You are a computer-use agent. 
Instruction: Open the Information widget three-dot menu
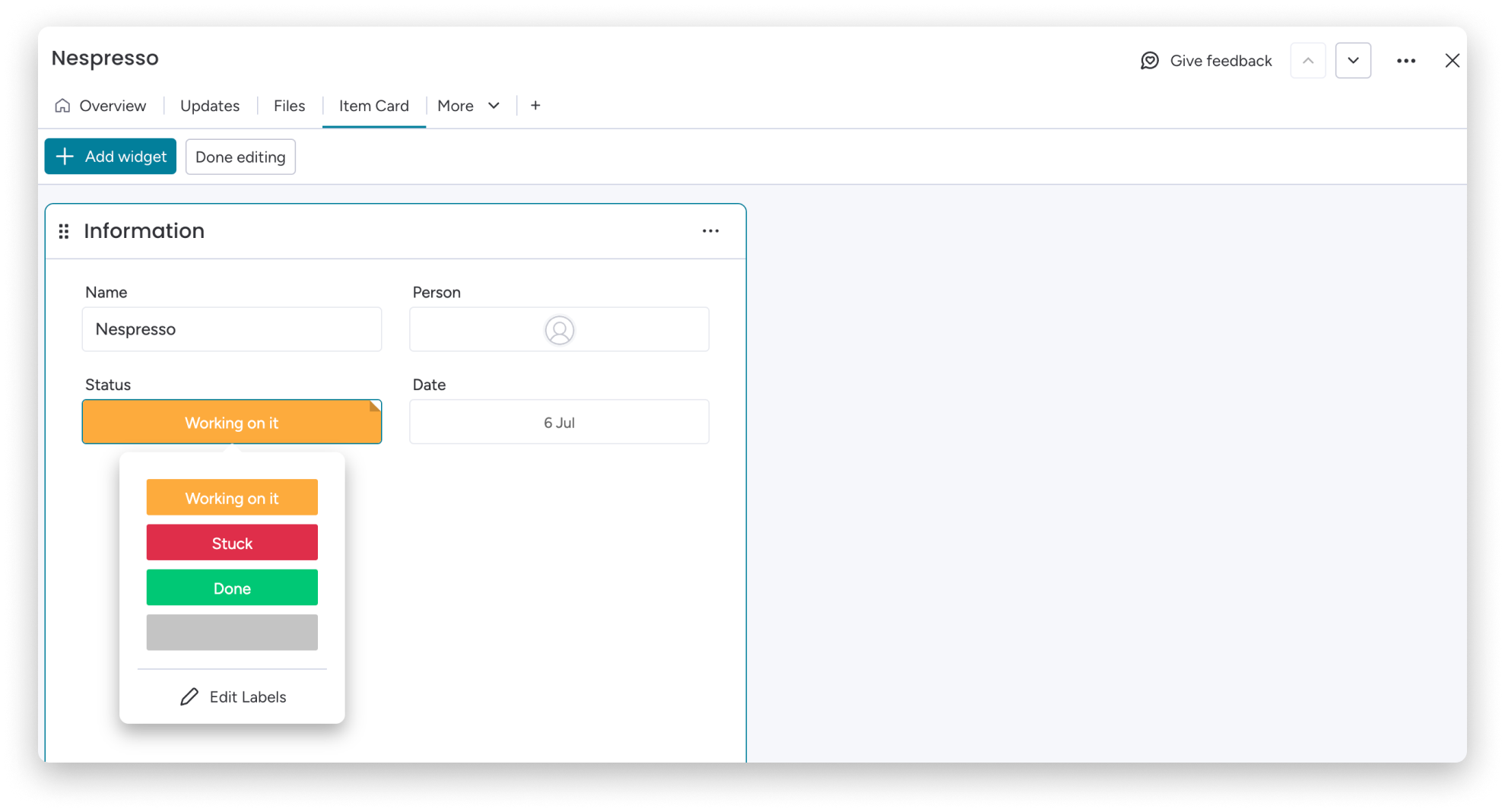pos(710,231)
